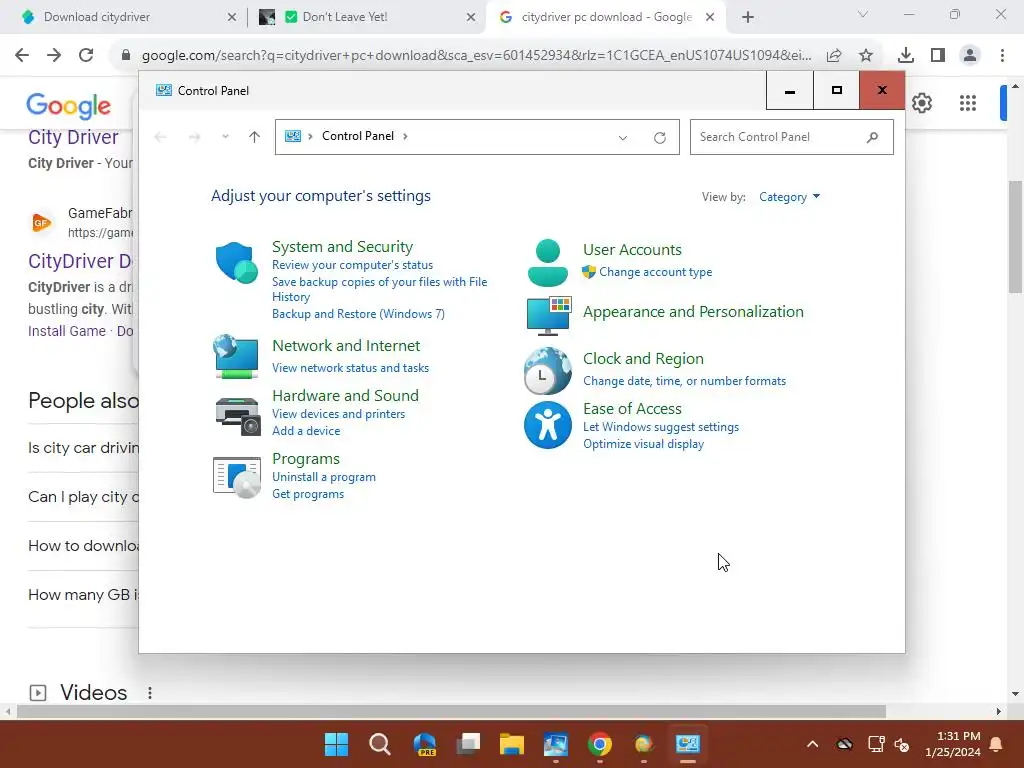The width and height of the screenshot is (1024, 768).
Task: Open Google settings gear icon
Action: (x=921, y=103)
